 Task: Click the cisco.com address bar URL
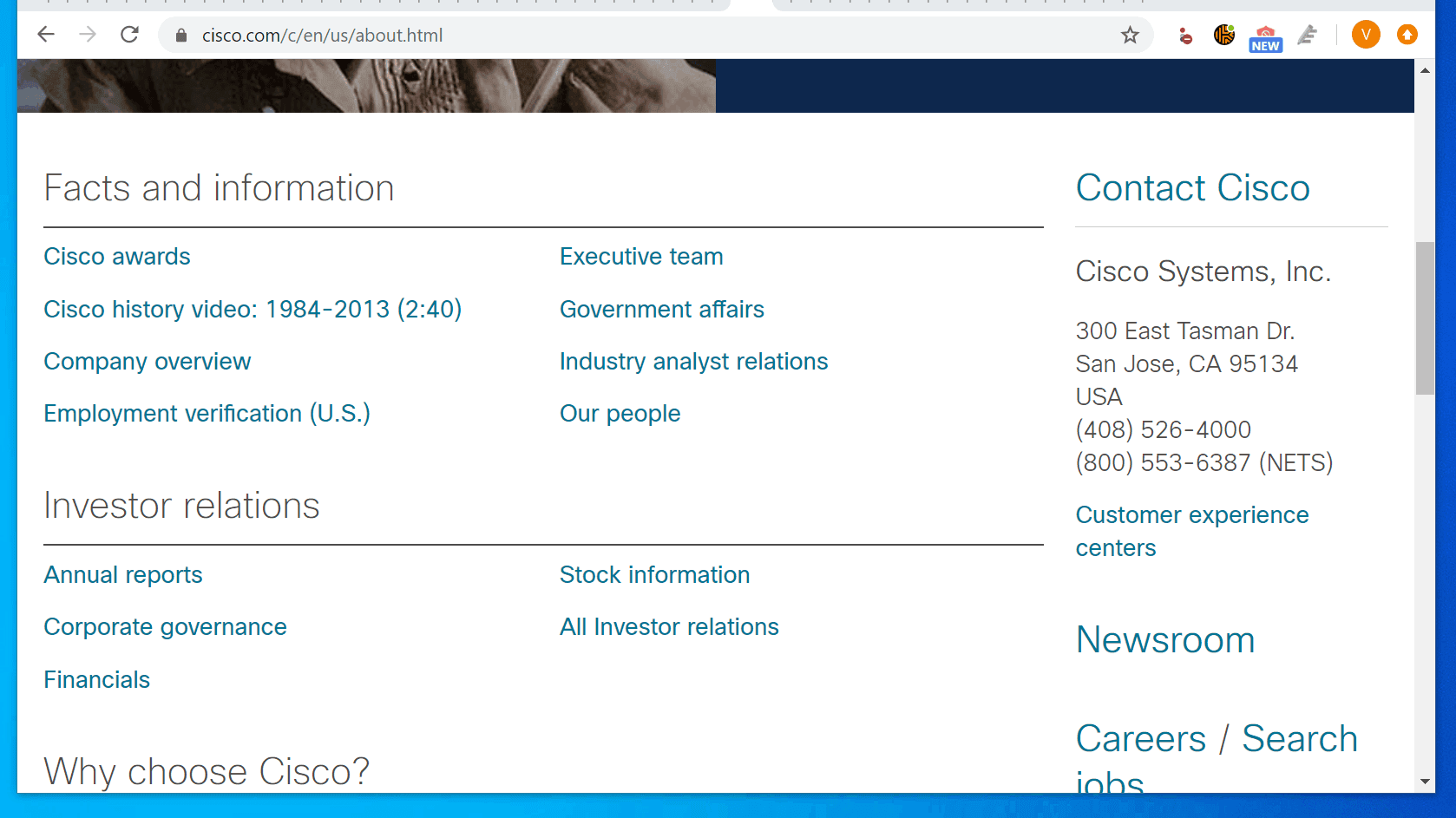tap(322, 36)
